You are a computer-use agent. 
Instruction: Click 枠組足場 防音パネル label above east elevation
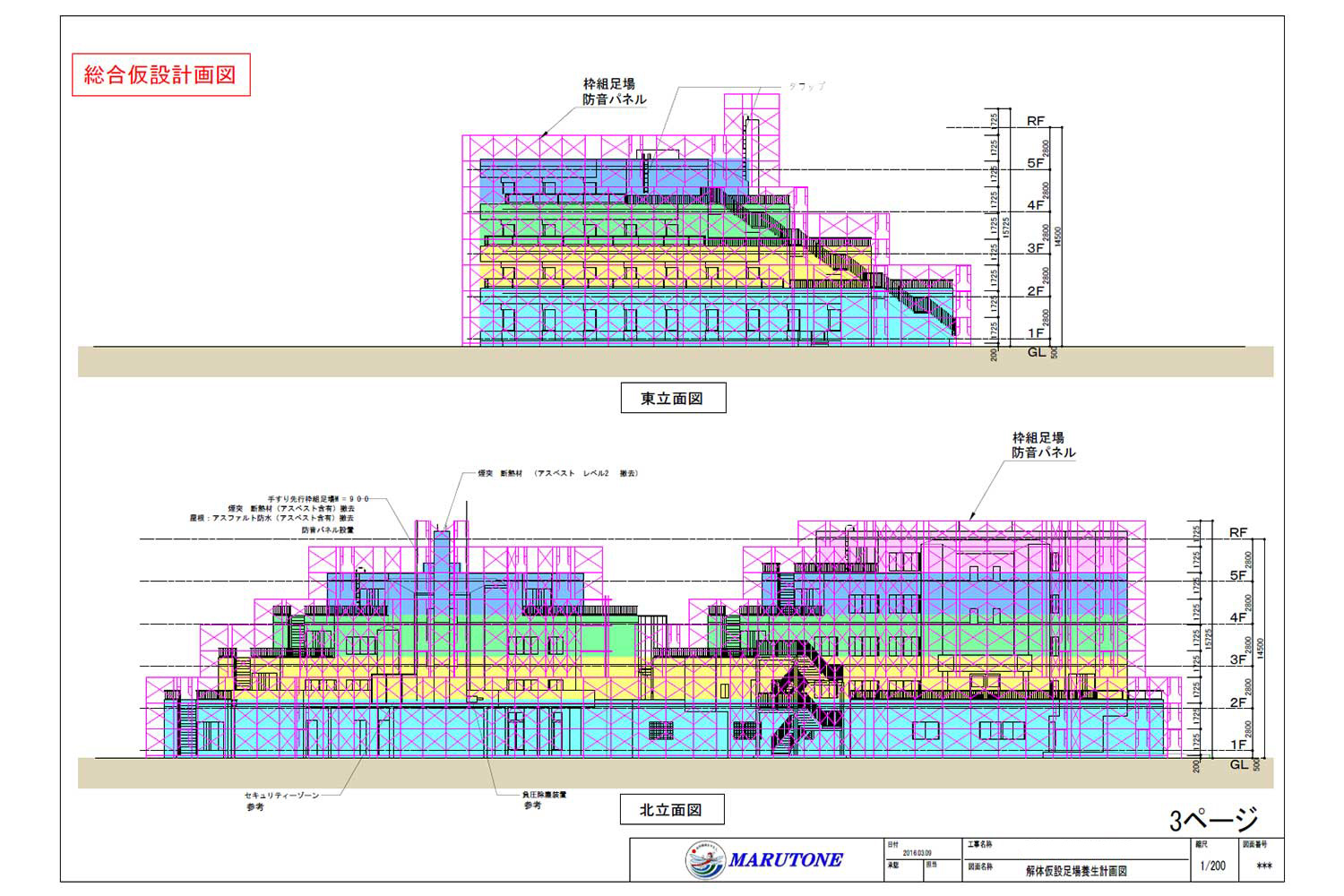pos(614,92)
